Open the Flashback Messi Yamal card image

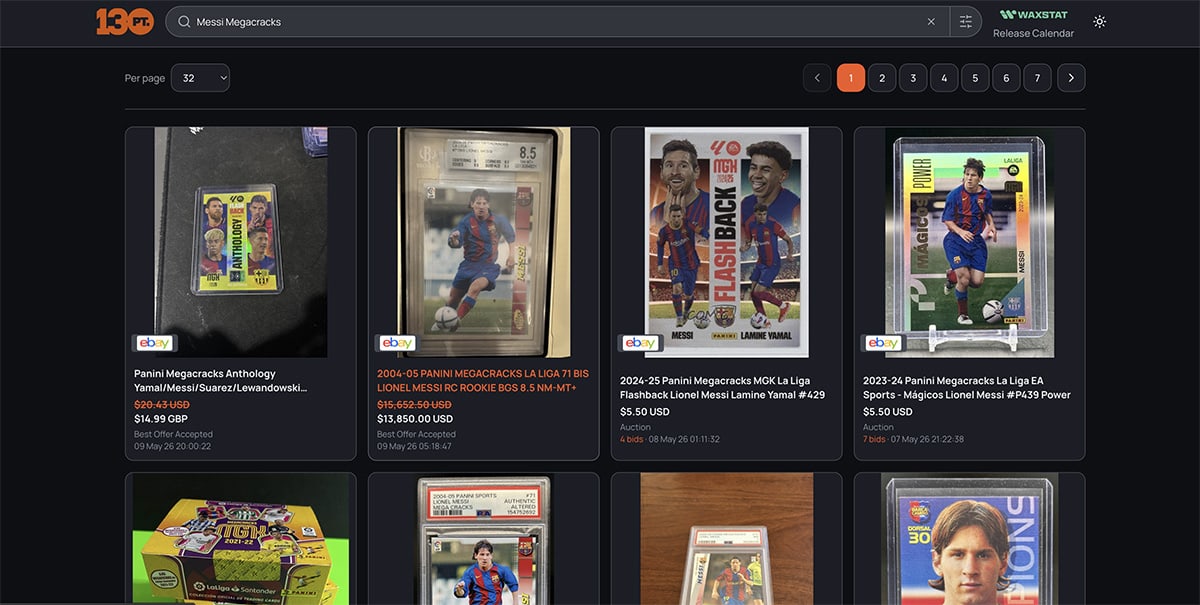[x=727, y=242]
